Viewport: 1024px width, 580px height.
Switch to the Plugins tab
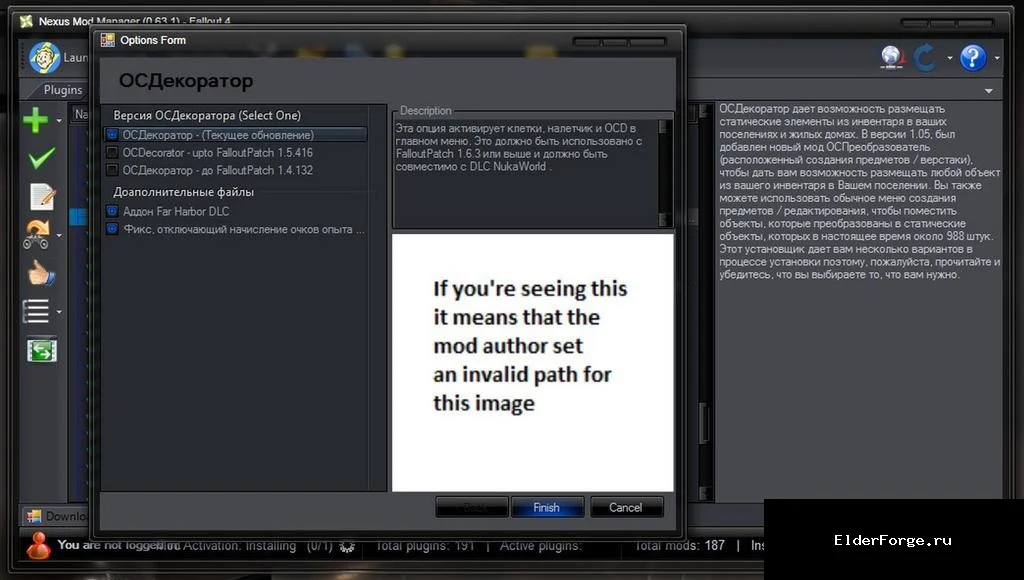[x=63, y=90]
